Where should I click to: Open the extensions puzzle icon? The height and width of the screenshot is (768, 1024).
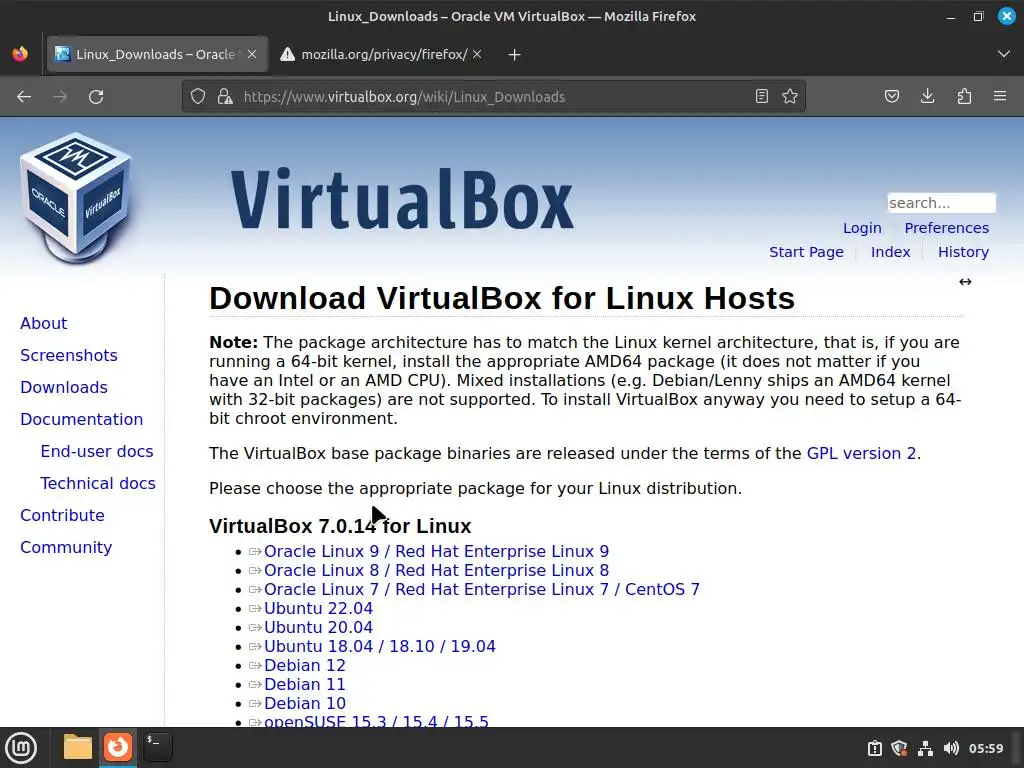964,97
